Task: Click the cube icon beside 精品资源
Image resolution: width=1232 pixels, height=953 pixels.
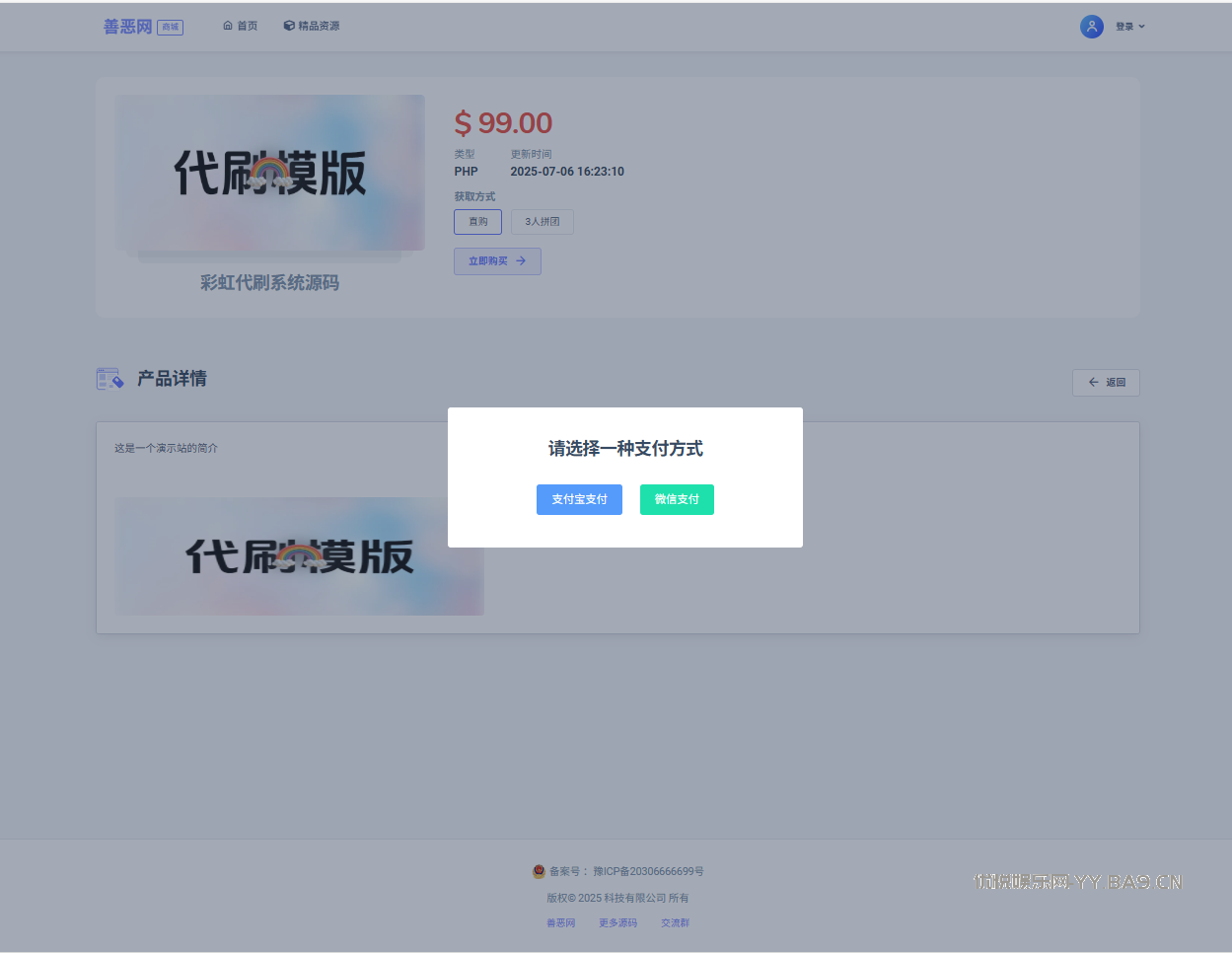Action: [289, 26]
